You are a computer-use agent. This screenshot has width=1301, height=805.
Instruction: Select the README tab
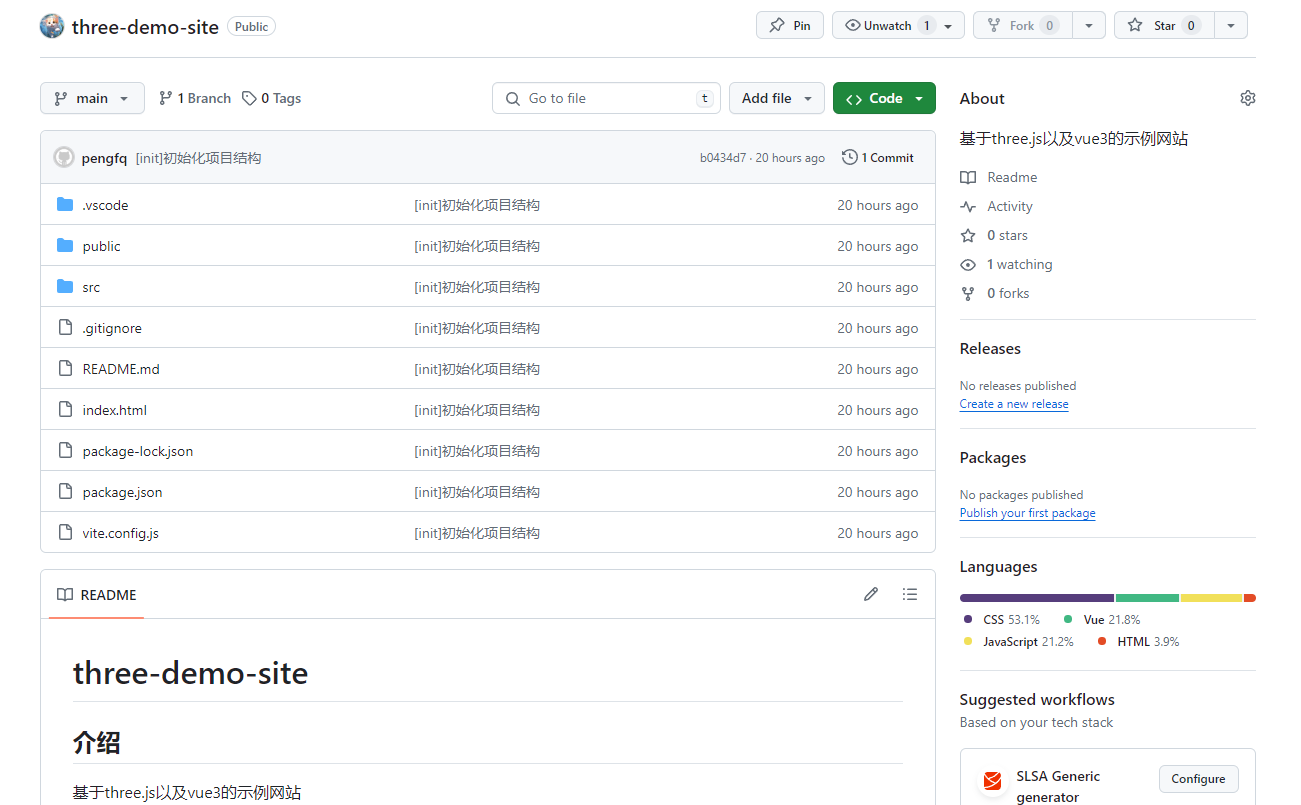pos(96,595)
